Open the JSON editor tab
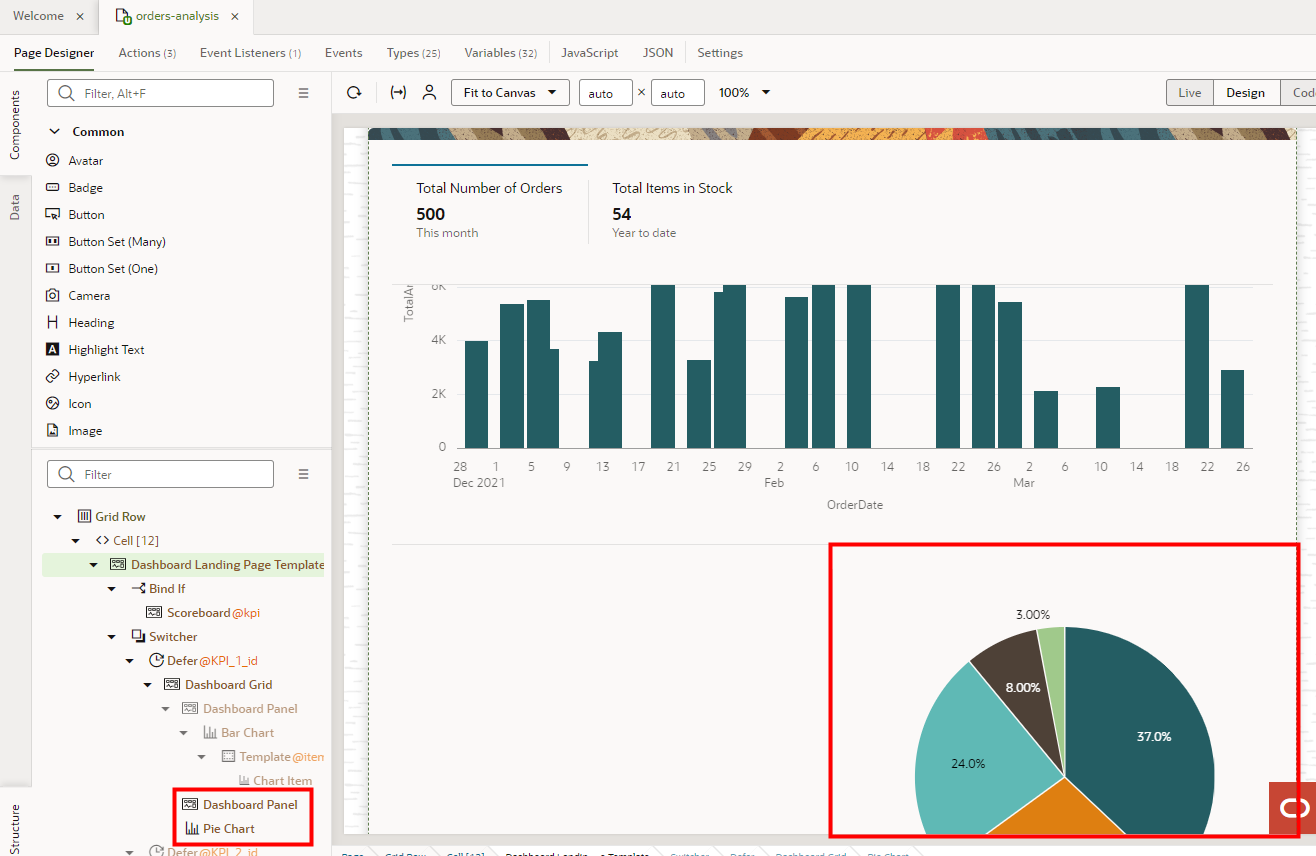The width and height of the screenshot is (1316, 856). (x=658, y=52)
